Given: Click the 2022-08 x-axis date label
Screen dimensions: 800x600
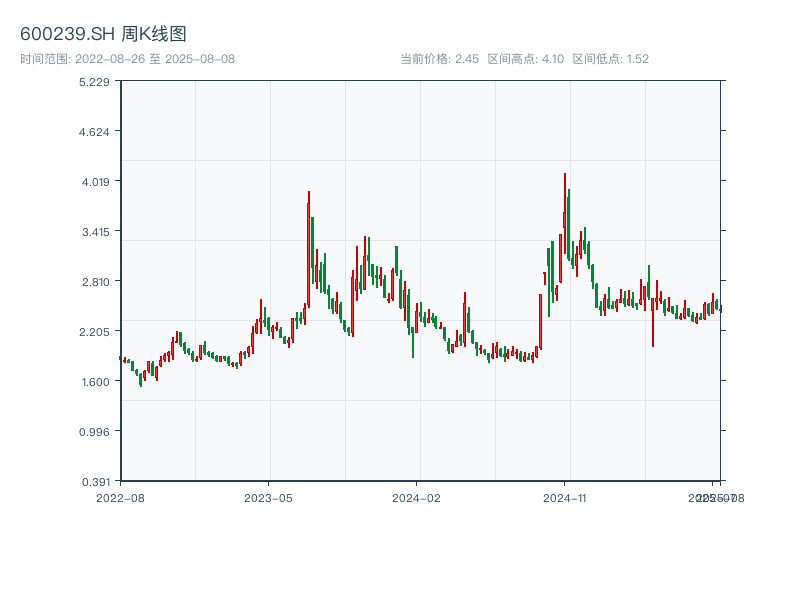Looking at the screenshot, I should [x=120, y=497].
